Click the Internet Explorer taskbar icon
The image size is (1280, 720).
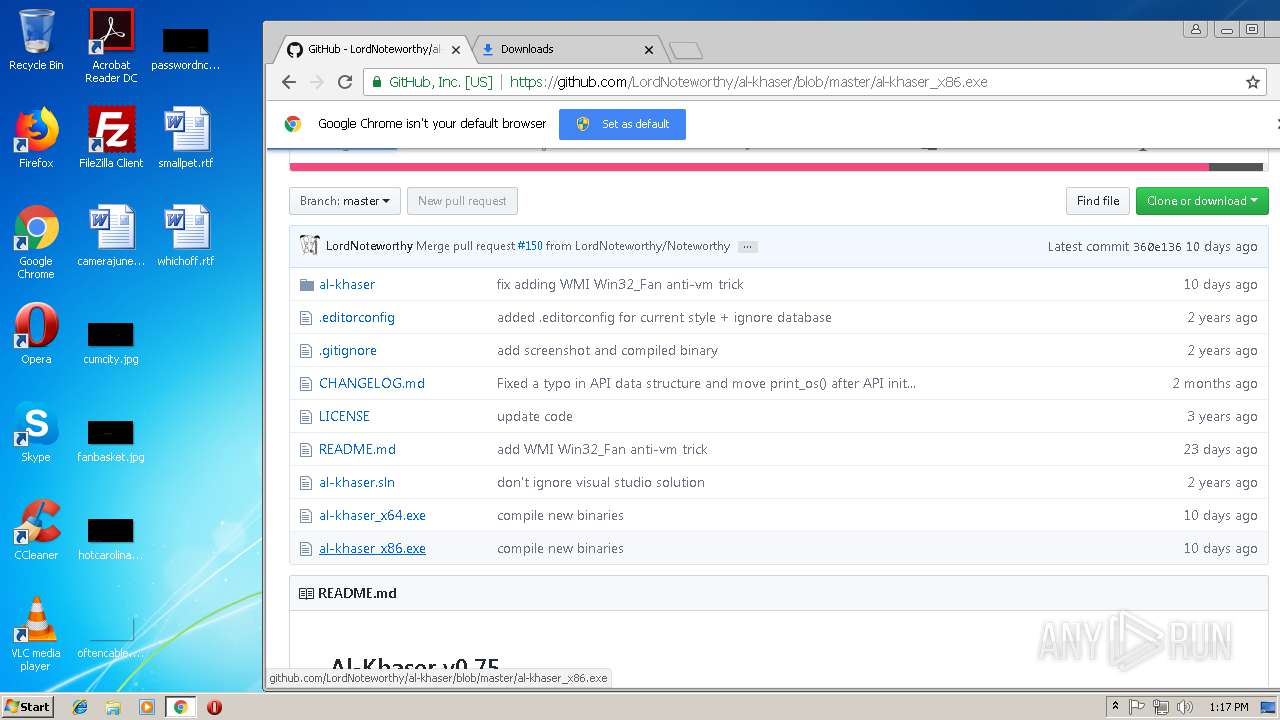click(80, 707)
